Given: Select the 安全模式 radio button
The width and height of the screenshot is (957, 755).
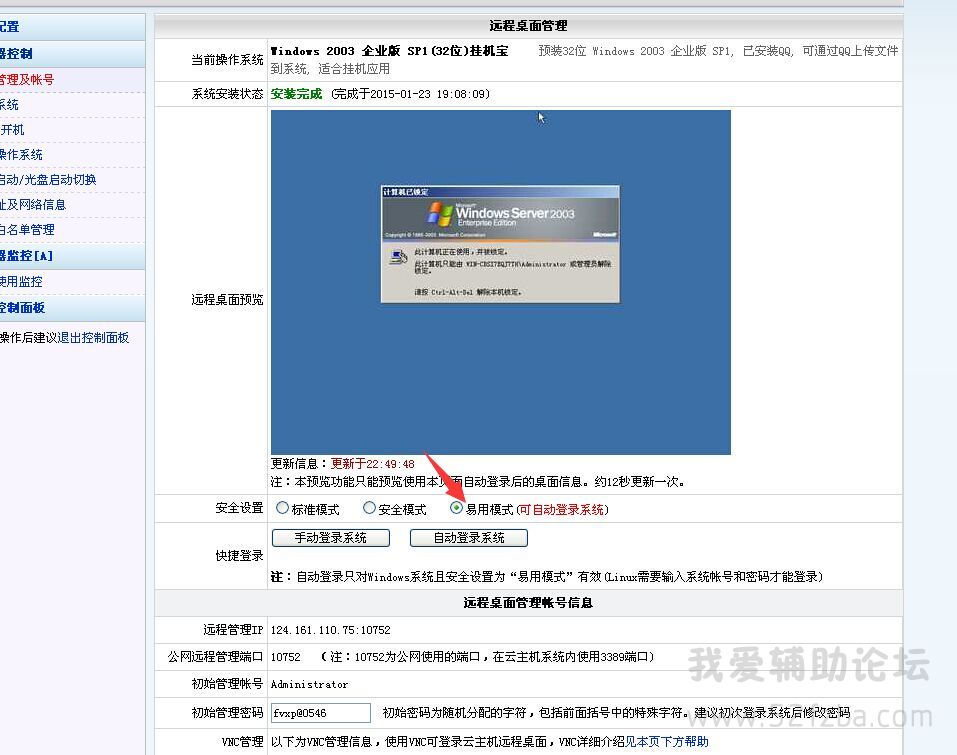Looking at the screenshot, I should point(369,508).
